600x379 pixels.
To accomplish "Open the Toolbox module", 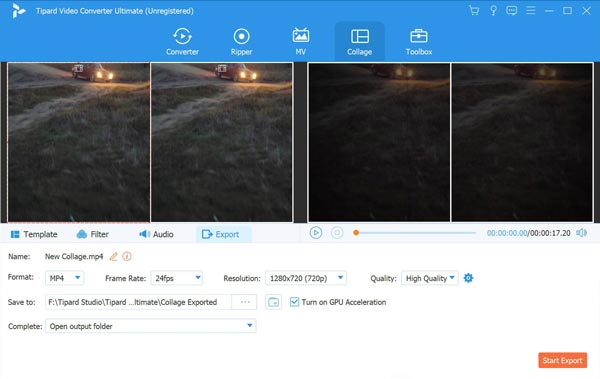I will 419,42.
